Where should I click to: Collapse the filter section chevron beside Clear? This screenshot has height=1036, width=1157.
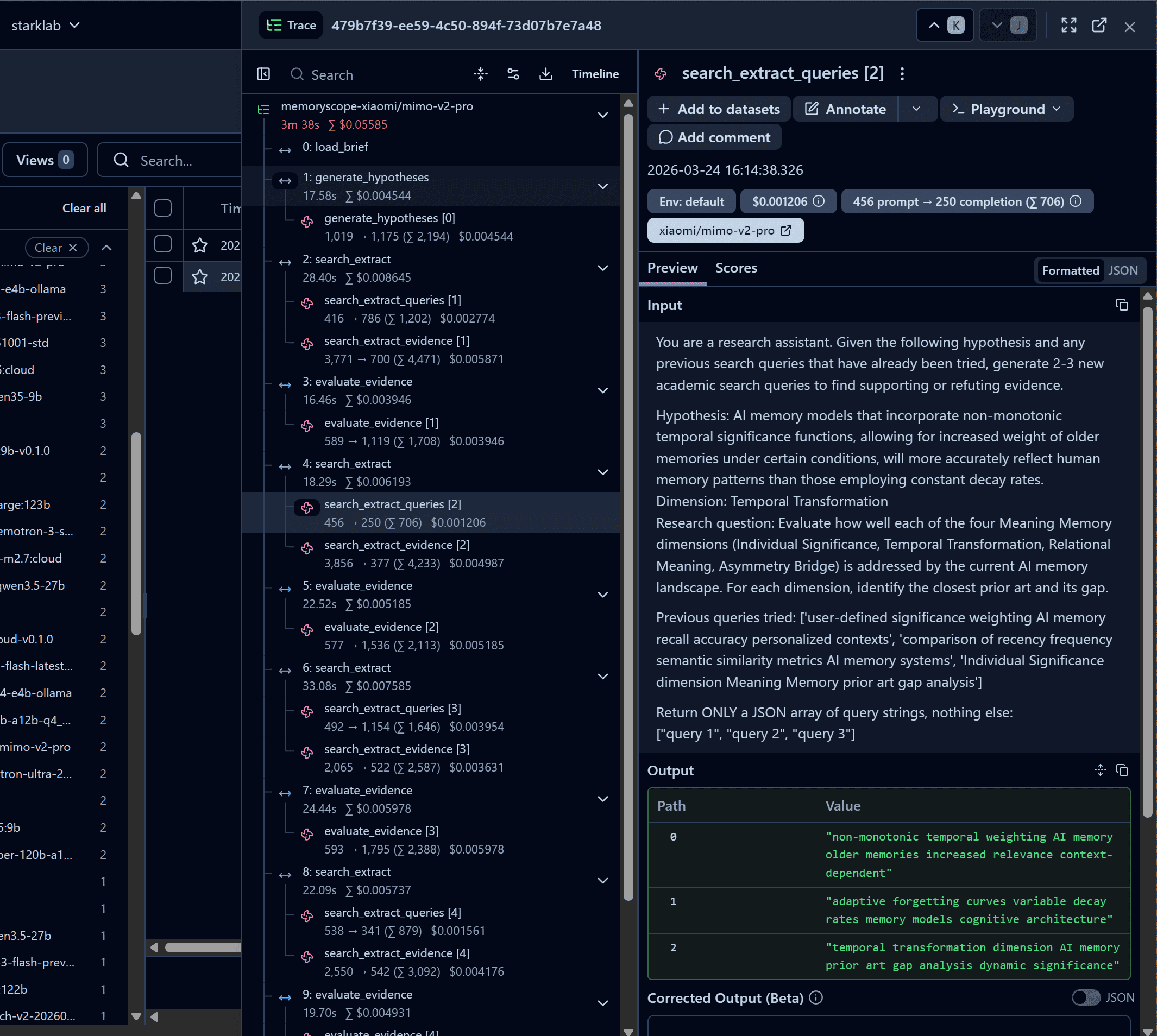point(106,248)
